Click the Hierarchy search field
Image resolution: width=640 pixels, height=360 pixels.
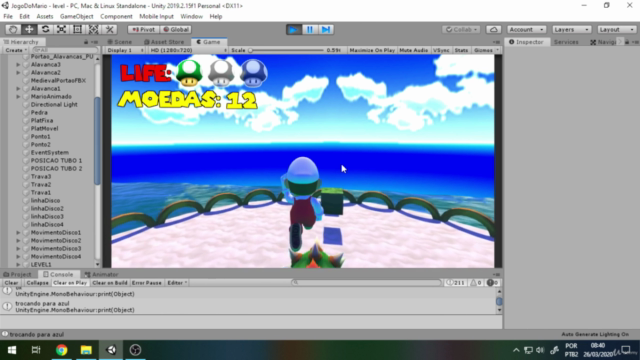coord(64,50)
